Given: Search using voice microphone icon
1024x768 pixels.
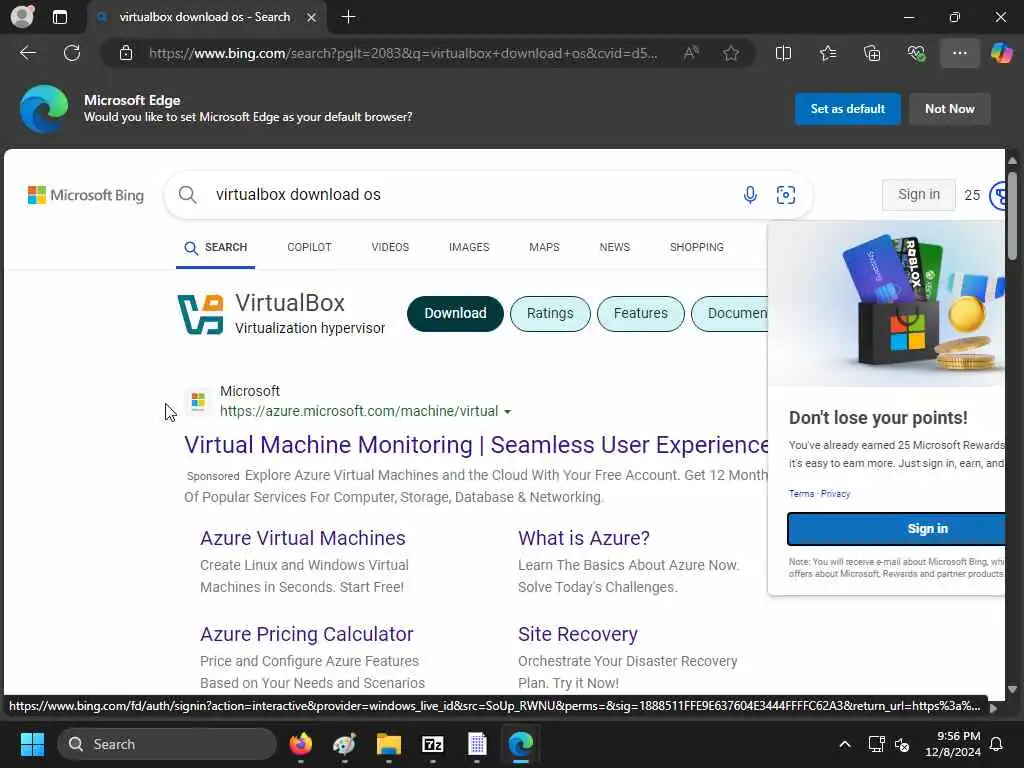Looking at the screenshot, I should click(750, 195).
